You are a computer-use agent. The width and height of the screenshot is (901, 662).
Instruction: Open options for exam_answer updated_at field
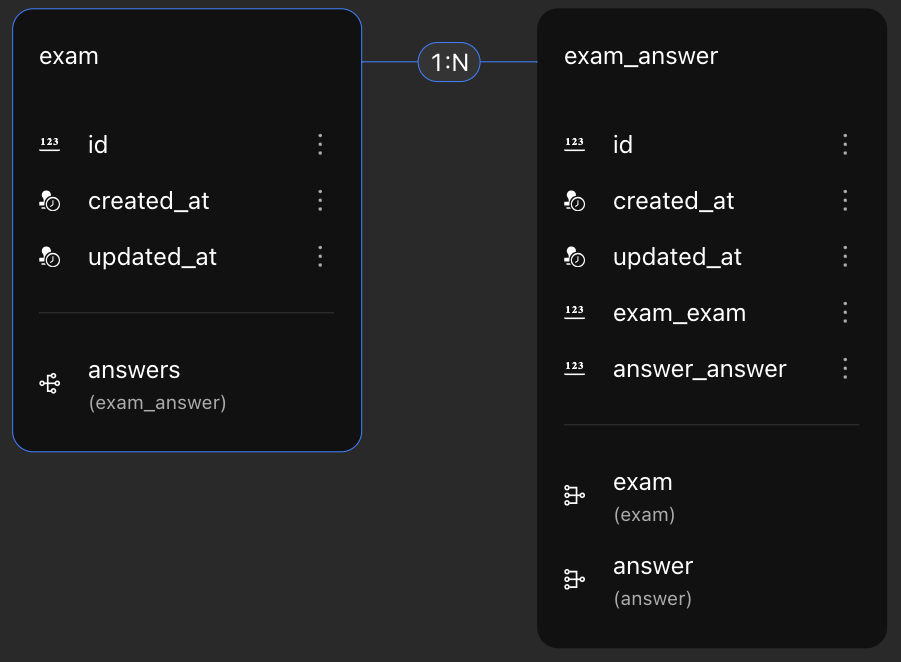pos(845,256)
